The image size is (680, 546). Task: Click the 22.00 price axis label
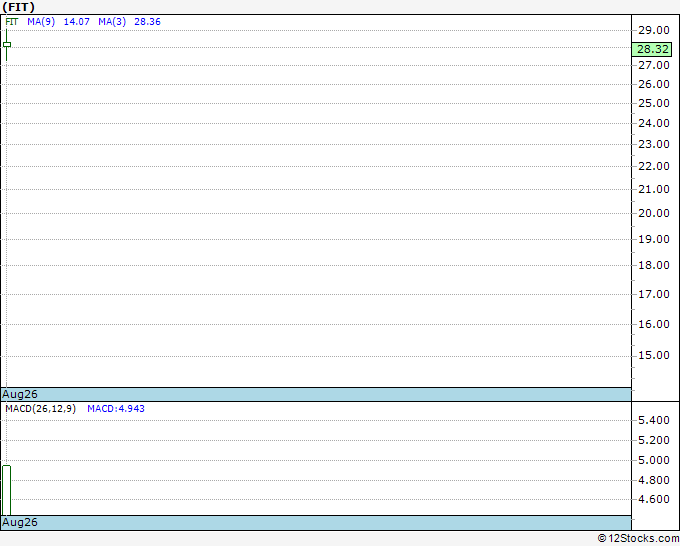(x=654, y=166)
